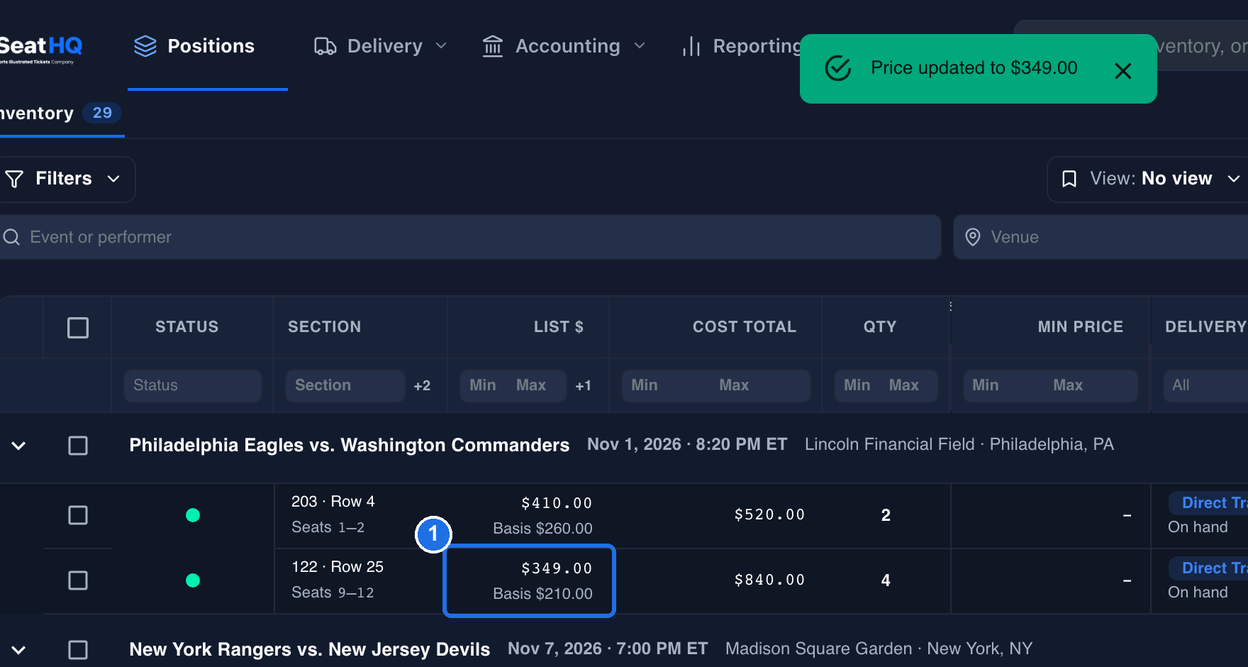Expand the Accounting chevron
The height and width of the screenshot is (667, 1248).
tap(640, 46)
